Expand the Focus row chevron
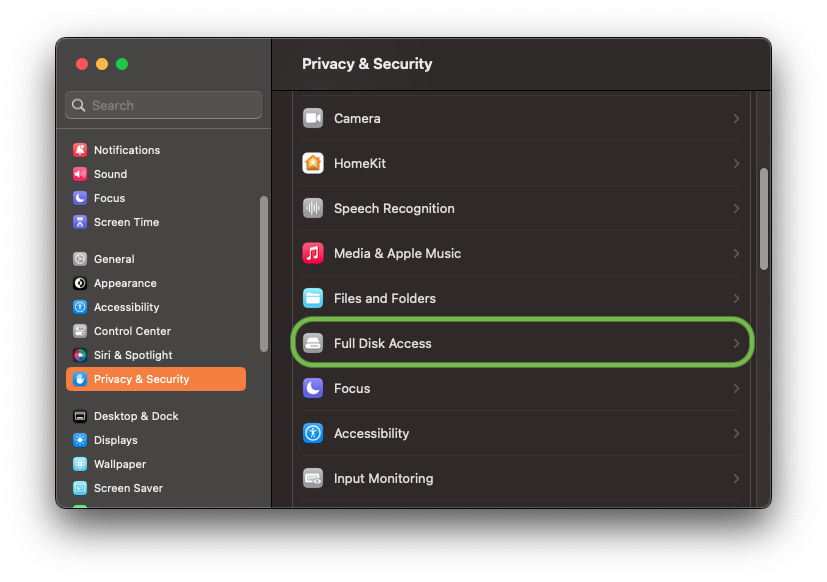 coord(736,389)
